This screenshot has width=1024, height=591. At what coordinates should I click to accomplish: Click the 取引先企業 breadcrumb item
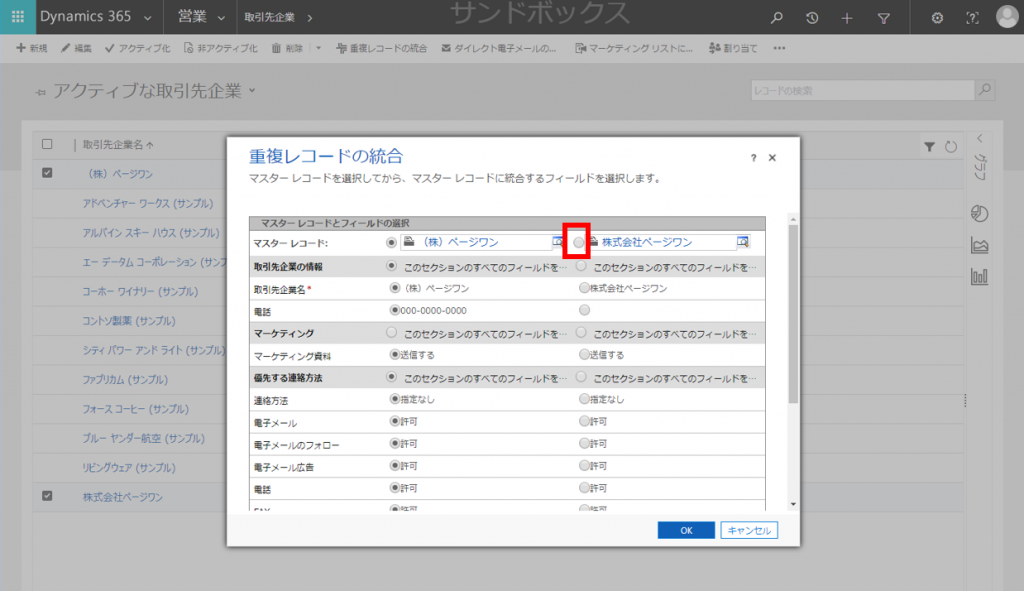coord(270,18)
